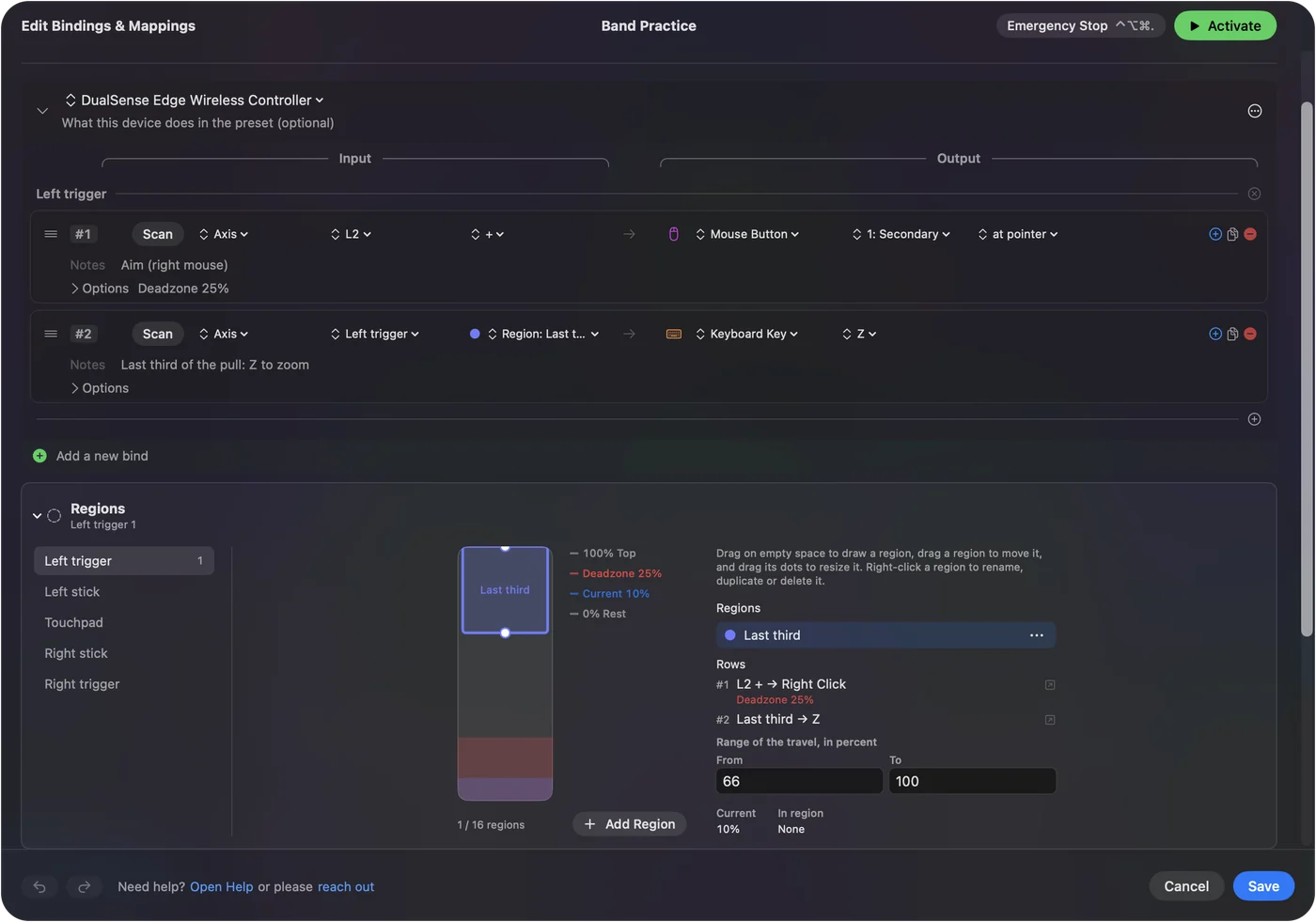Add a row after bind #1
Screen dimensions: 1316x922
(1215, 234)
